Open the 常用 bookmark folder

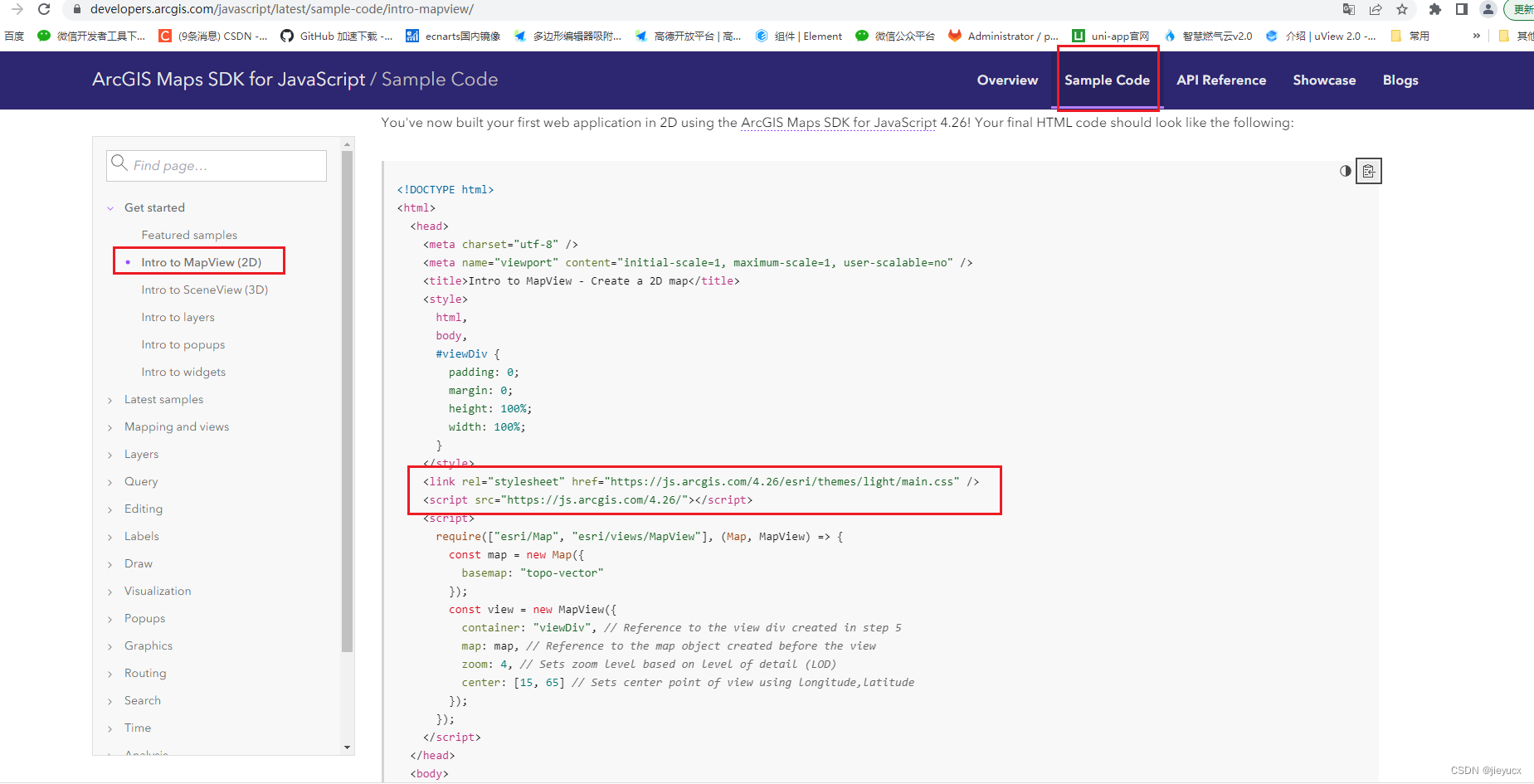1410,36
